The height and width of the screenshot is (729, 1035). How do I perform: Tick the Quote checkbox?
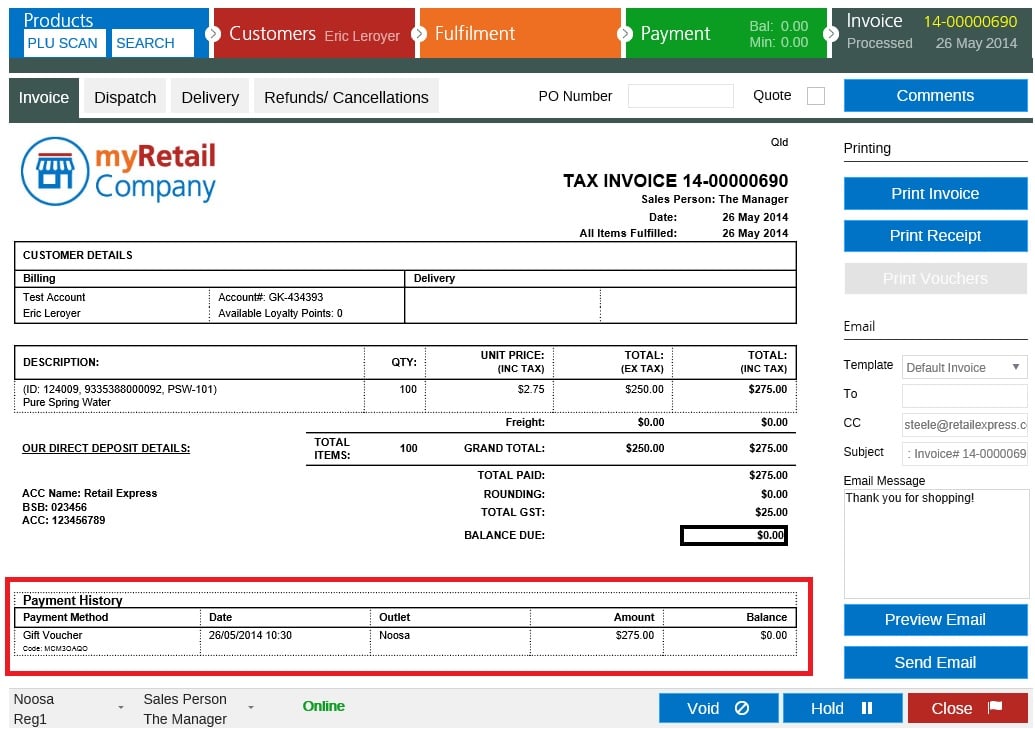tap(816, 96)
